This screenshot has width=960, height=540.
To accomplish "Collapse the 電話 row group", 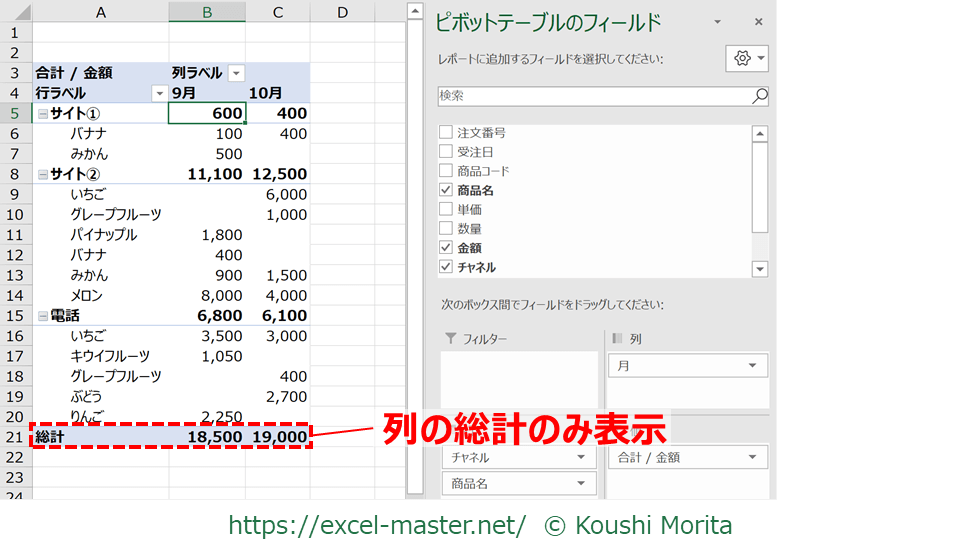I will point(43,316).
